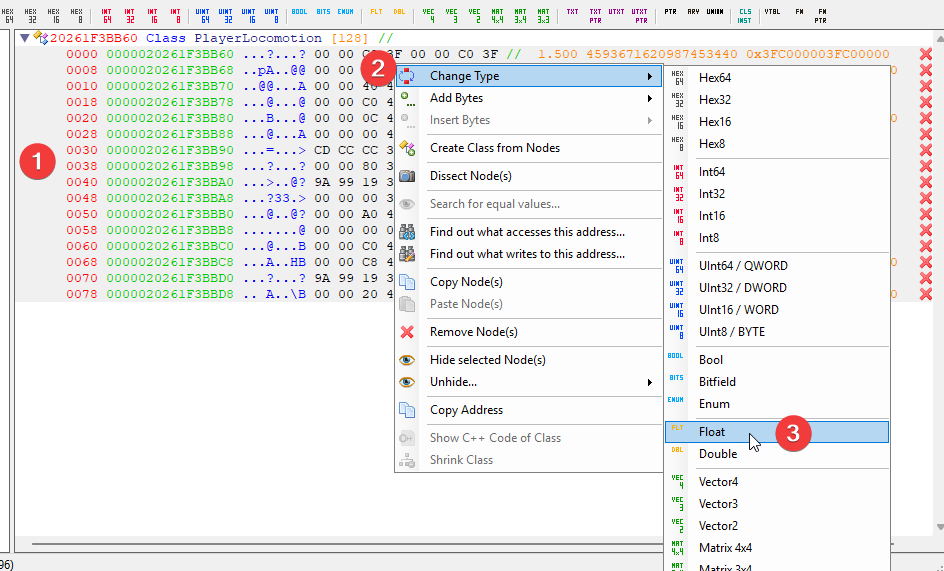Select the red INT 64 toolbar icon
This screenshot has height=571, width=944.
[x=107, y=16]
